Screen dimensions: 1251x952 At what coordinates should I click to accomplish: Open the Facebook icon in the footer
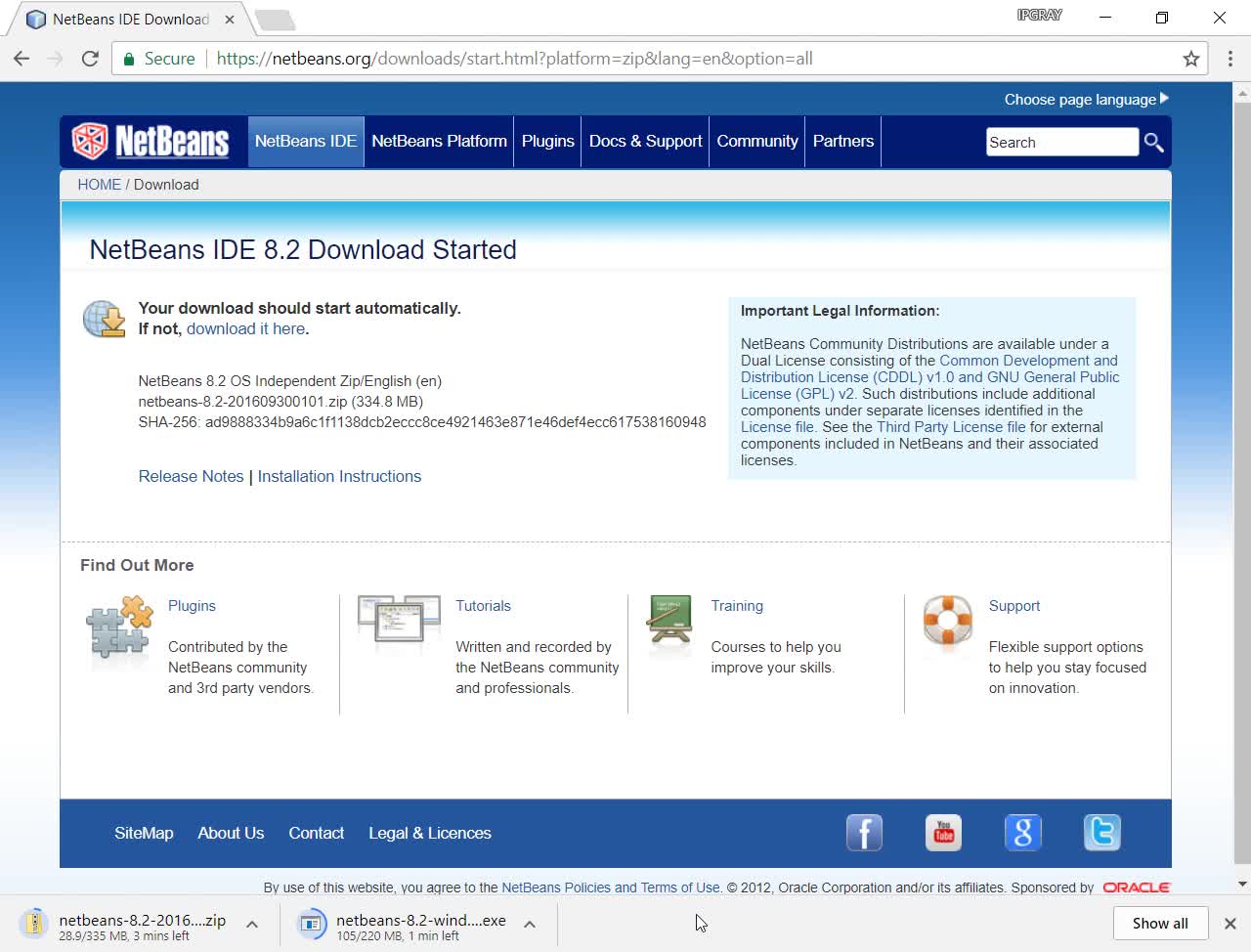pos(864,833)
